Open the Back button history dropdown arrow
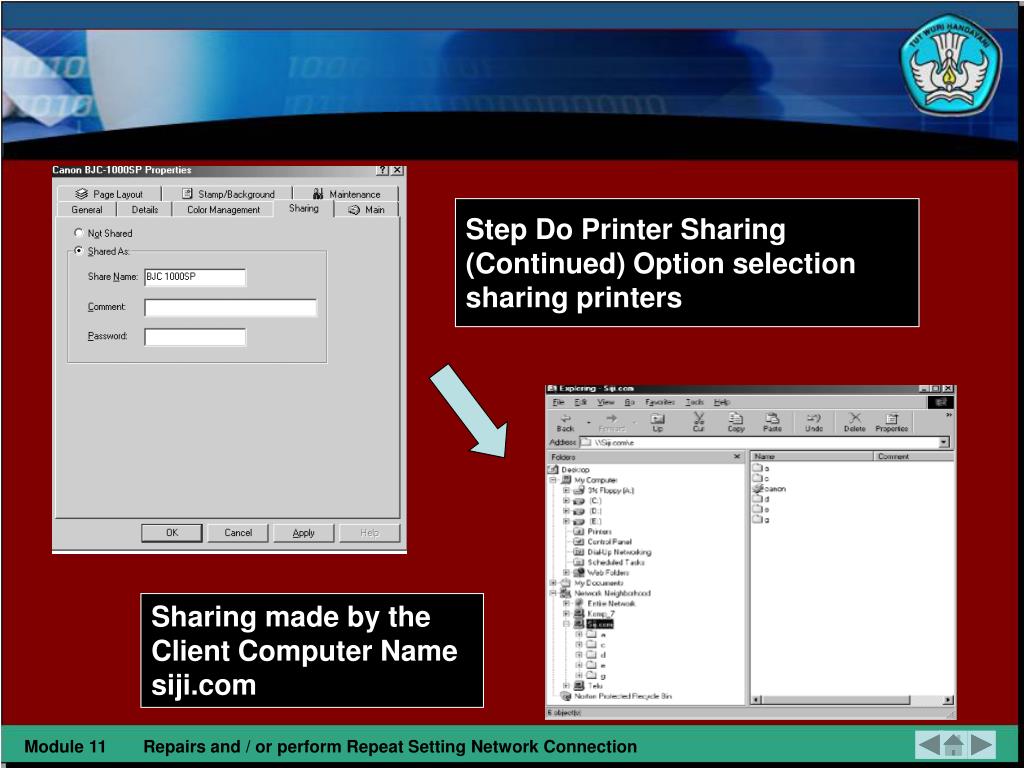This screenshot has height=768, width=1024. point(589,423)
